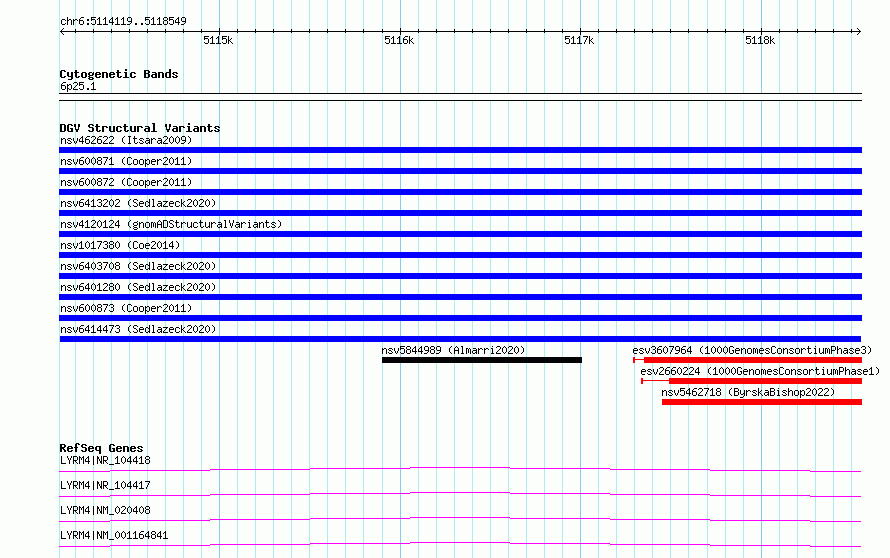Click variant label nsv6414473 (Sedlazeck2020)

click(138, 329)
